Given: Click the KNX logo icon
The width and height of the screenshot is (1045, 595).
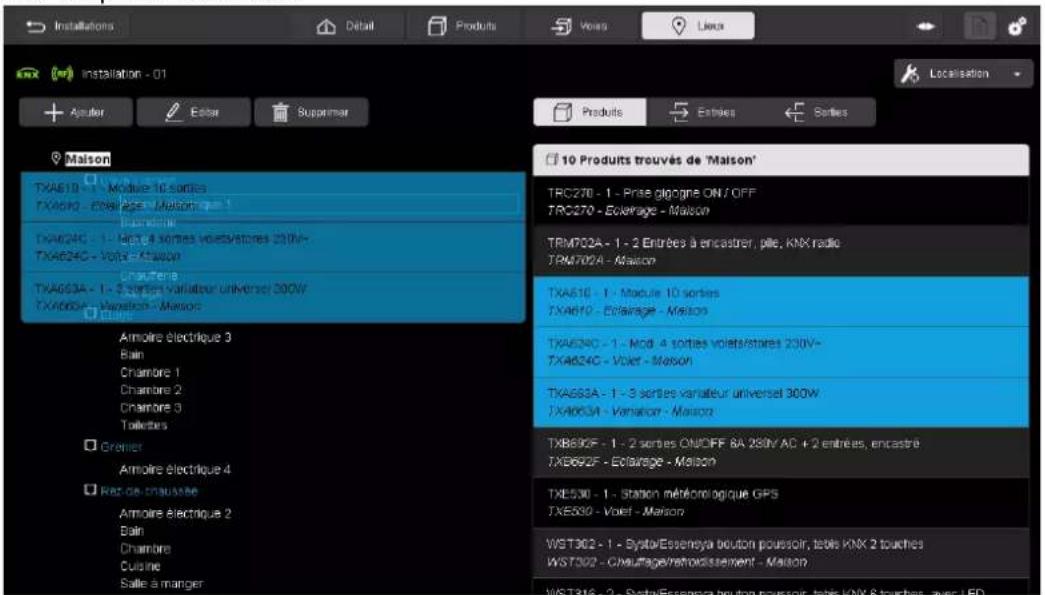Looking at the screenshot, I should tap(28, 74).
